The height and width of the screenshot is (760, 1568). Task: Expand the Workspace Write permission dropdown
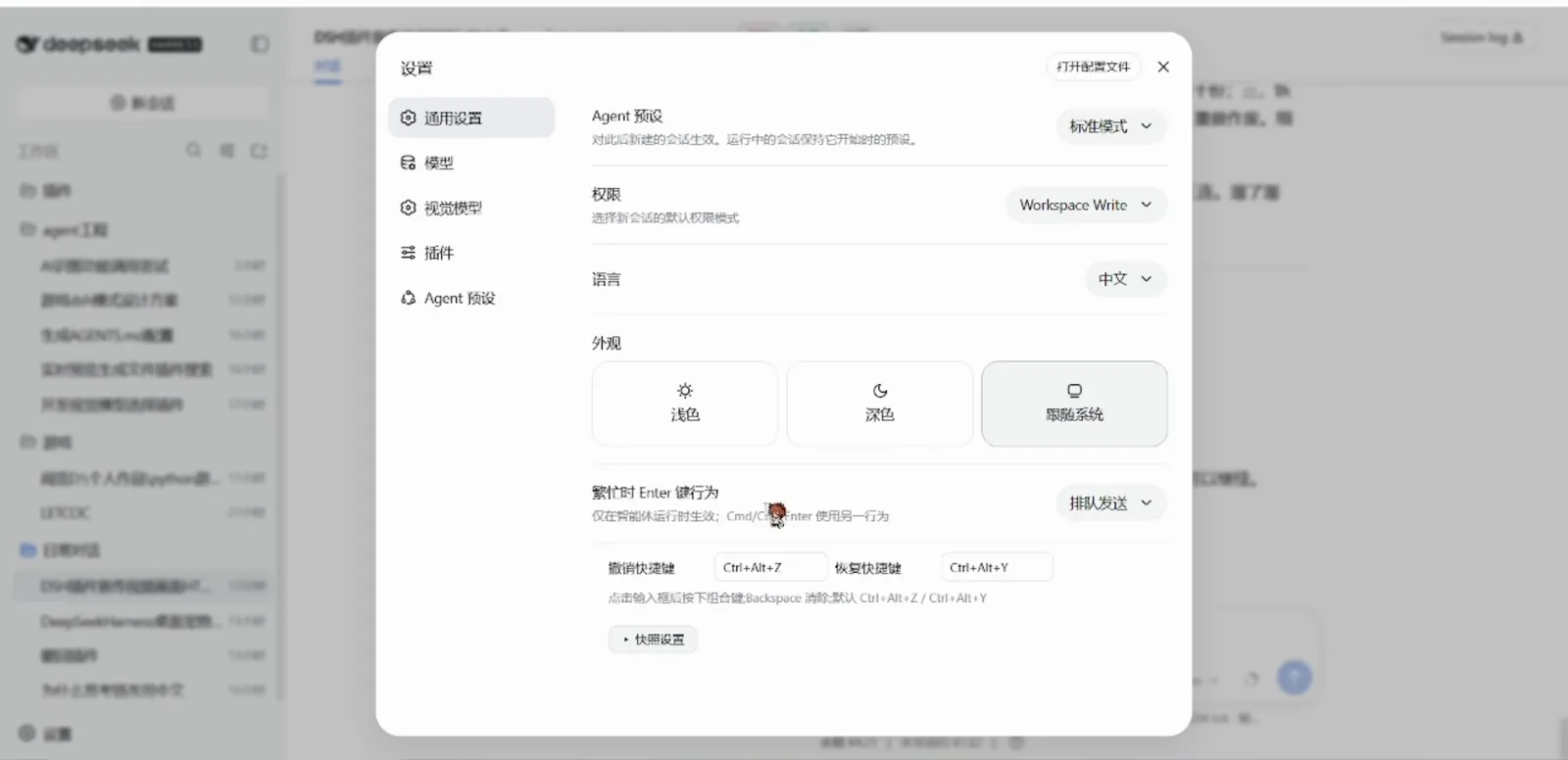(1086, 205)
